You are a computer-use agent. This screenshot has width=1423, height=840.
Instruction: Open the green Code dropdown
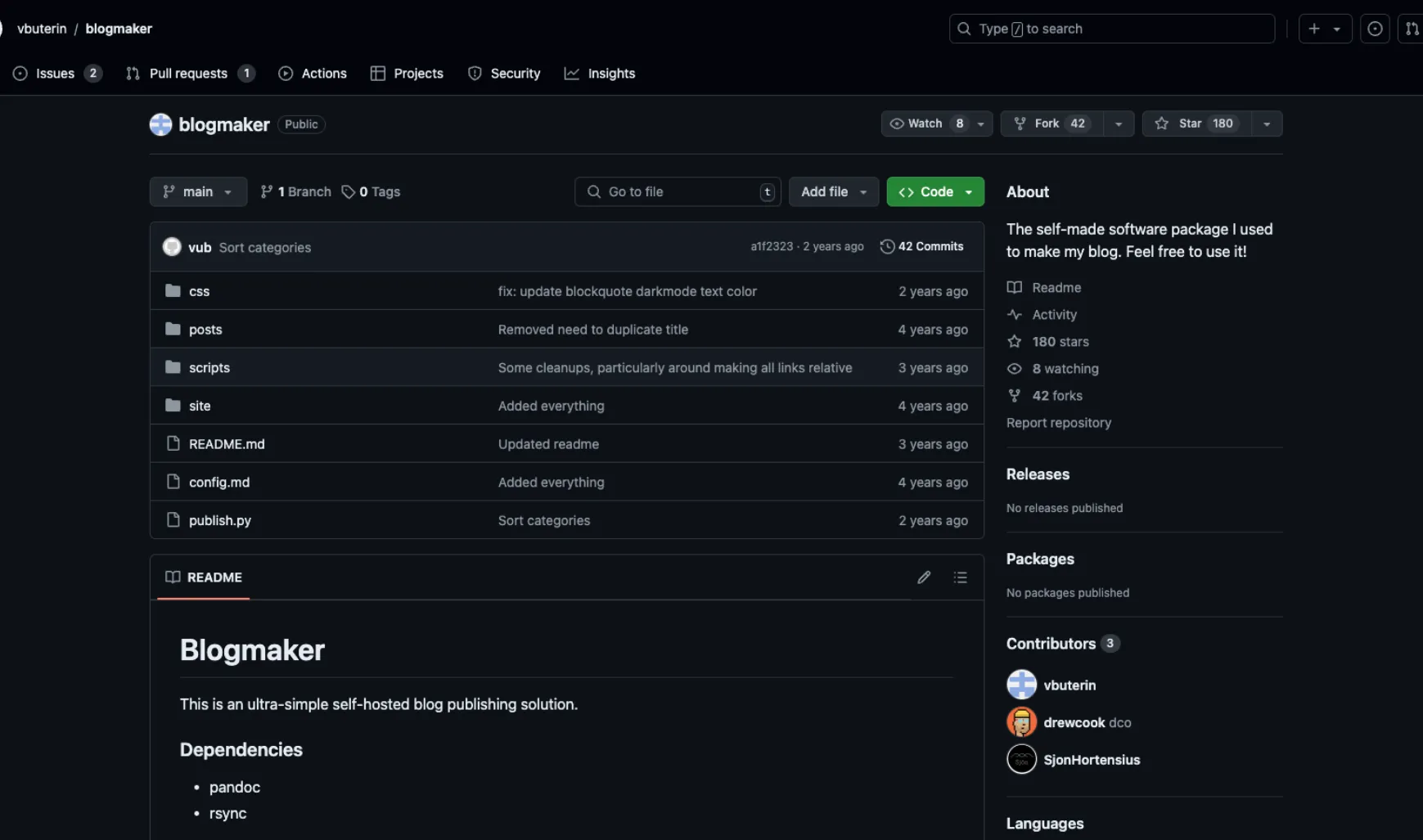(x=935, y=191)
